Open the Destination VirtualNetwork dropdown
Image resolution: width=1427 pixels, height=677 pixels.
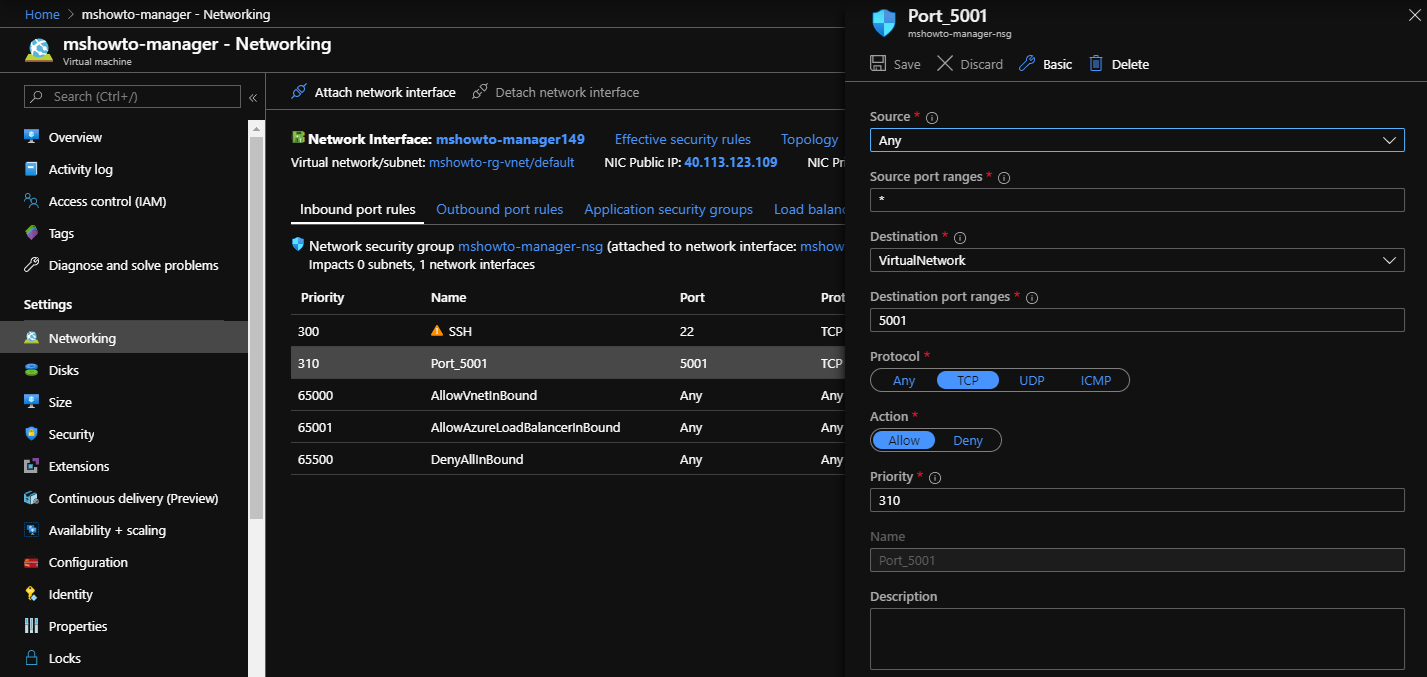coord(1137,260)
